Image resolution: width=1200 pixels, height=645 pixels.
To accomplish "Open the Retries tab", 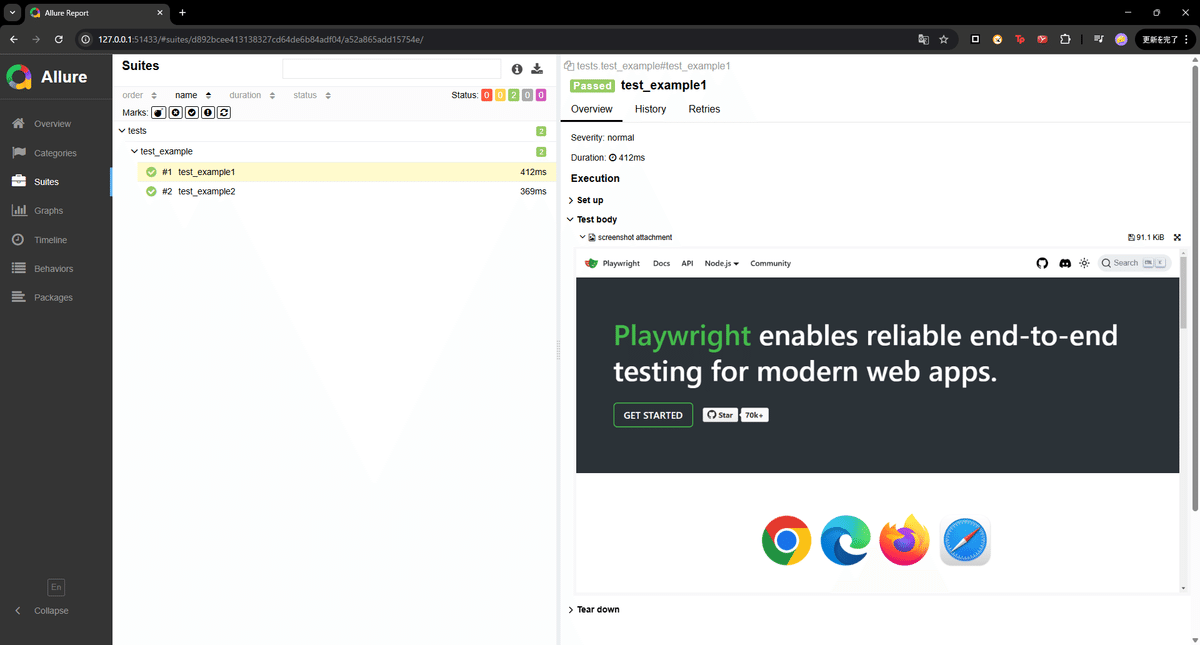I will tap(704, 109).
